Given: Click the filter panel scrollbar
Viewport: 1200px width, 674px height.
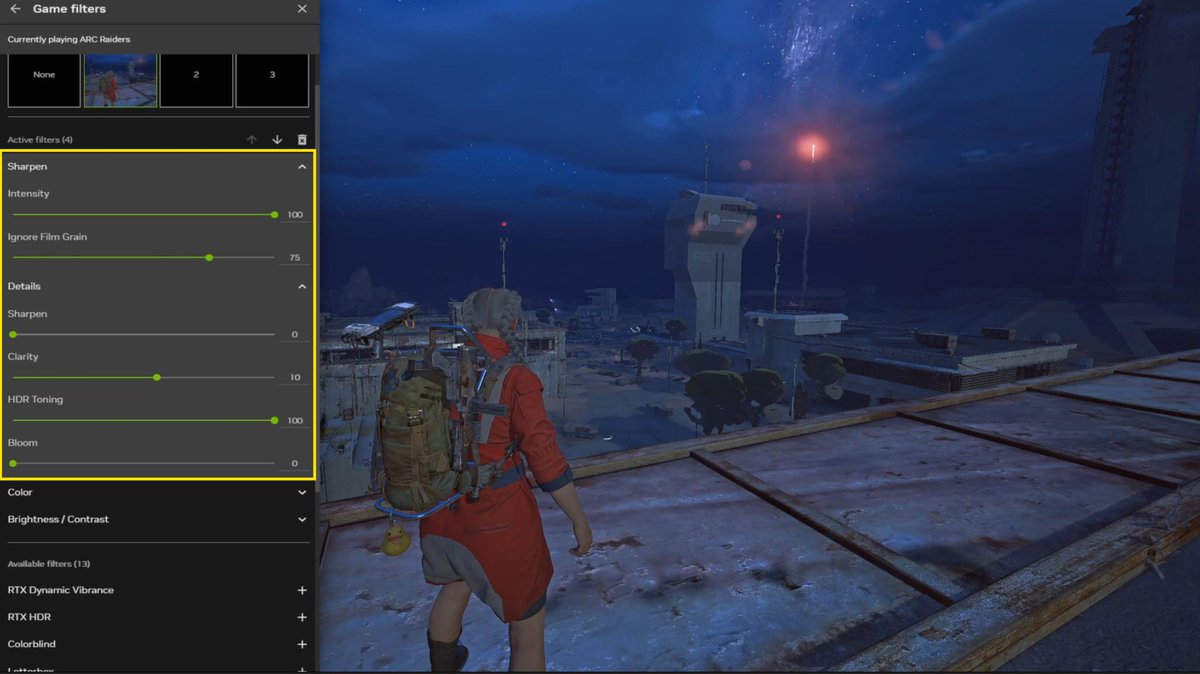Looking at the screenshot, I should tap(316, 290).
